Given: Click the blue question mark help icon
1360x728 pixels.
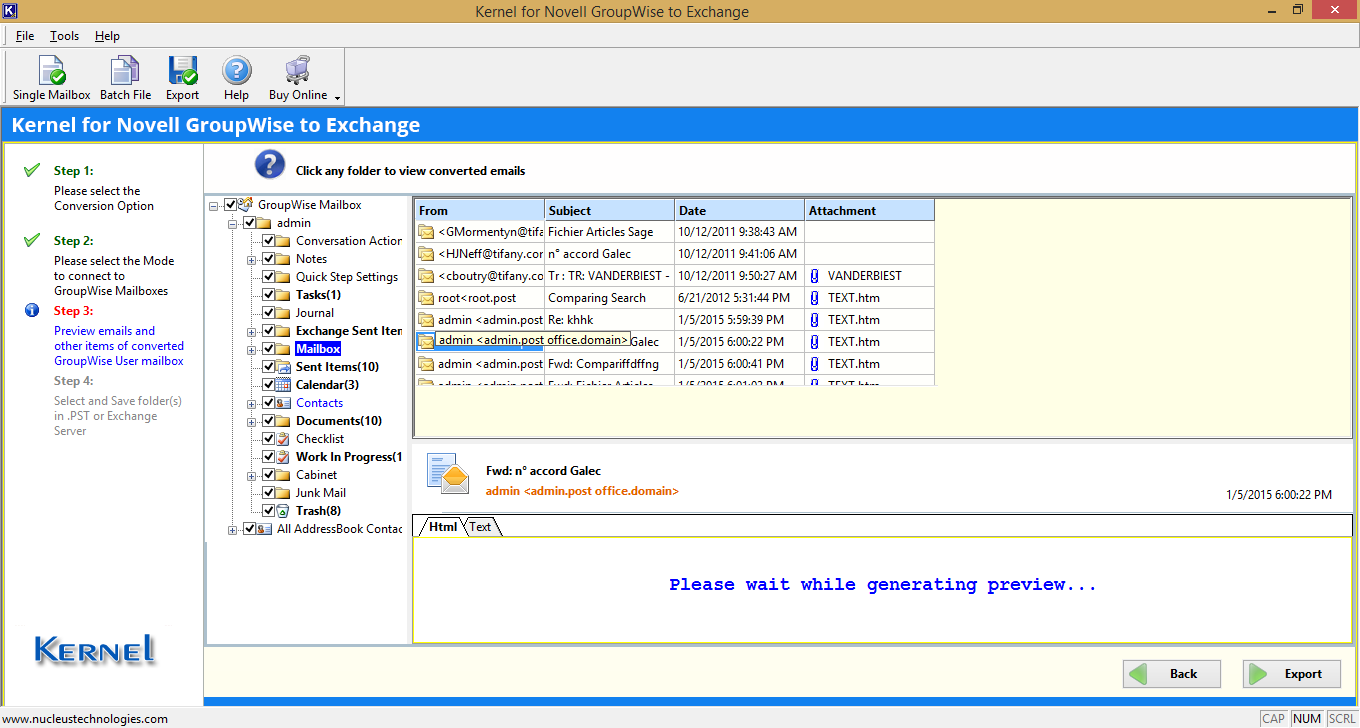Looking at the screenshot, I should coord(270,164).
